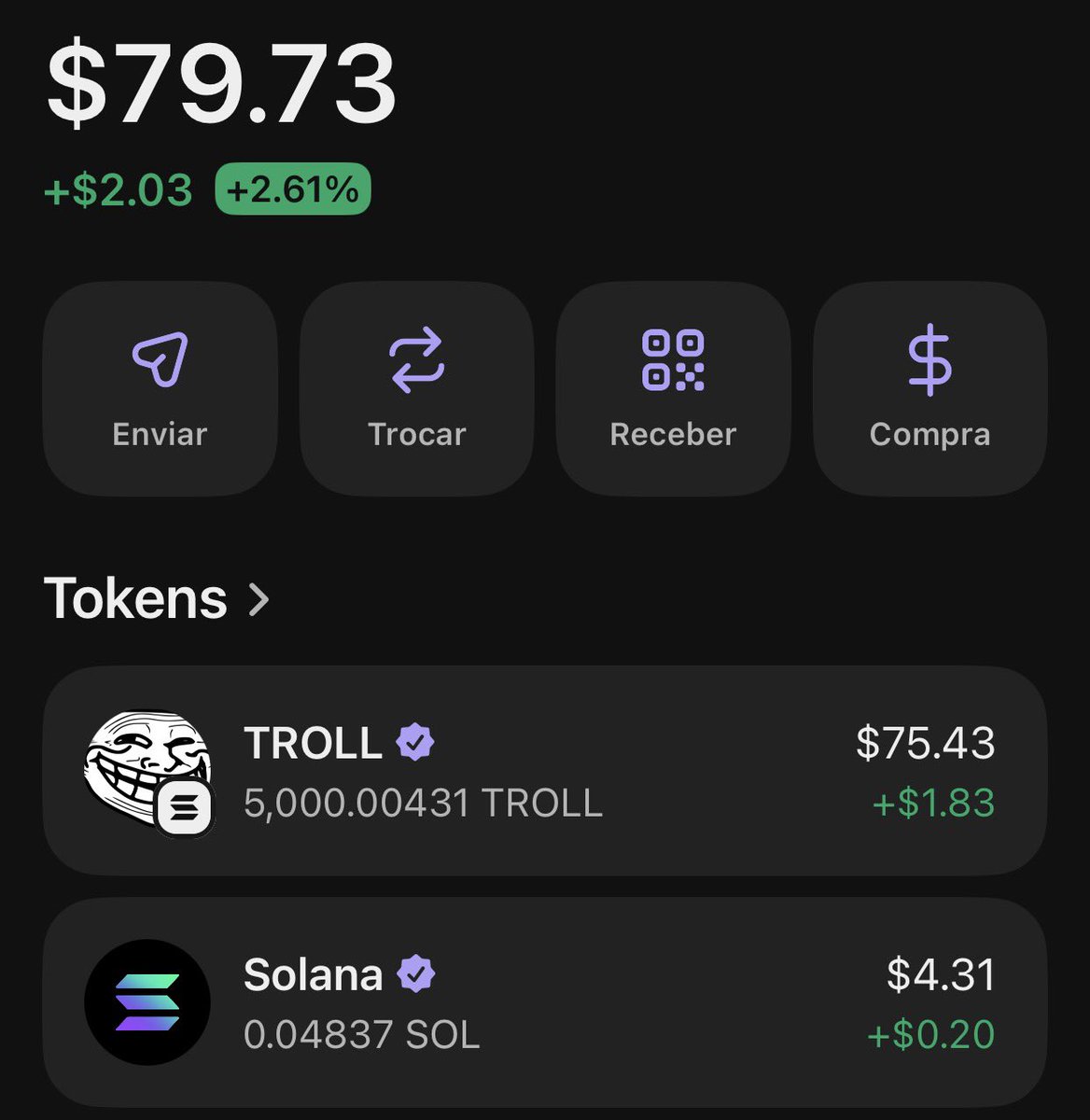Select the TROLL token name
Image resolution: width=1090 pixels, height=1120 pixels.
pos(313,744)
